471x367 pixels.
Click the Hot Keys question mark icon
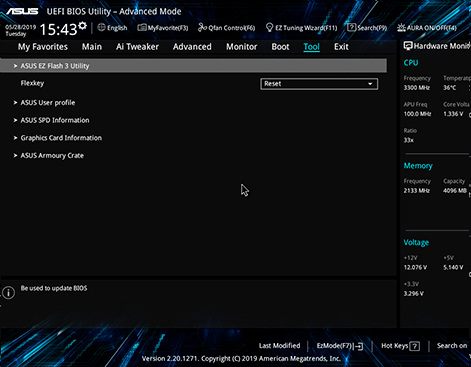(414, 346)
